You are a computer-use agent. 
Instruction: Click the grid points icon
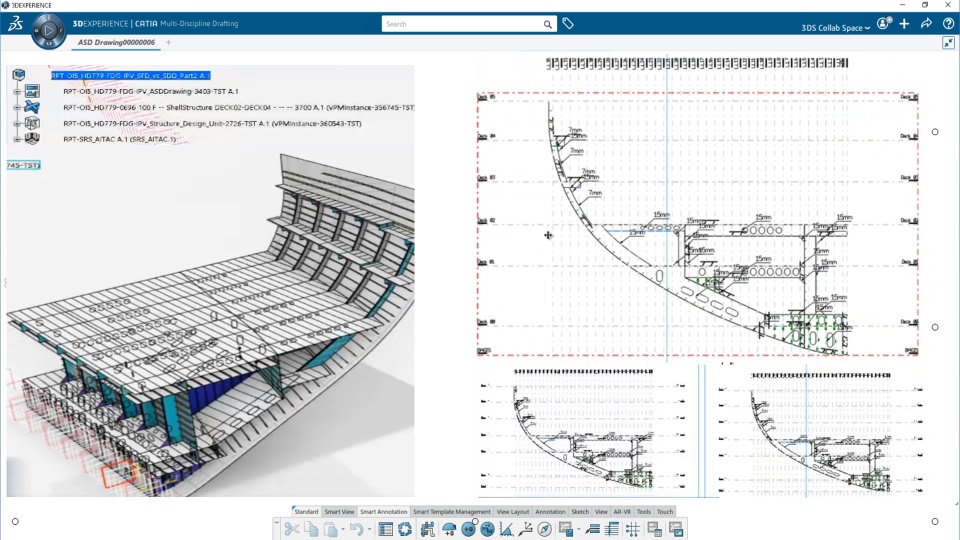coord(632,529)
